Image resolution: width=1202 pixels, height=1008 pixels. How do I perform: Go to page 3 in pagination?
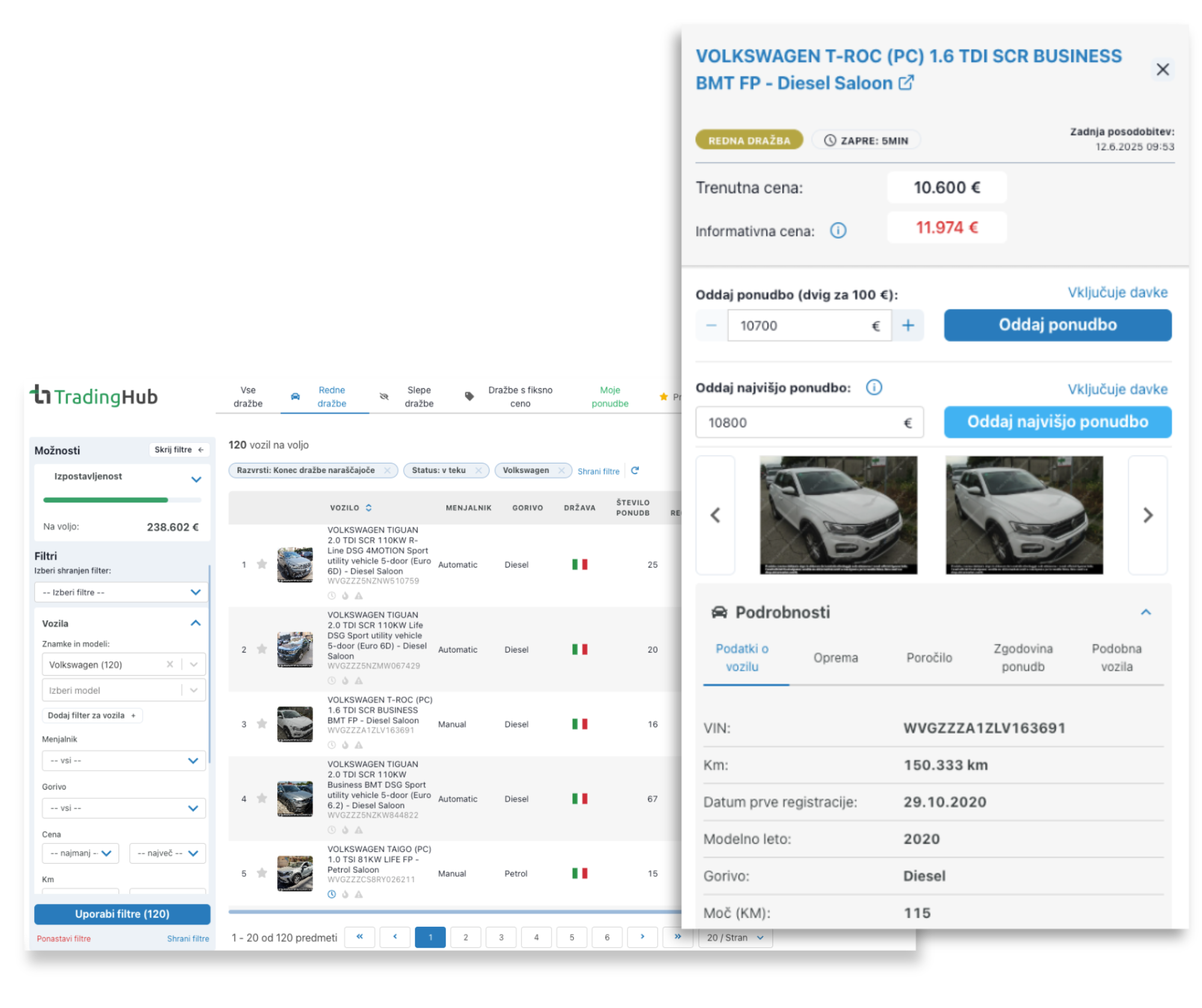pos(501,937)
